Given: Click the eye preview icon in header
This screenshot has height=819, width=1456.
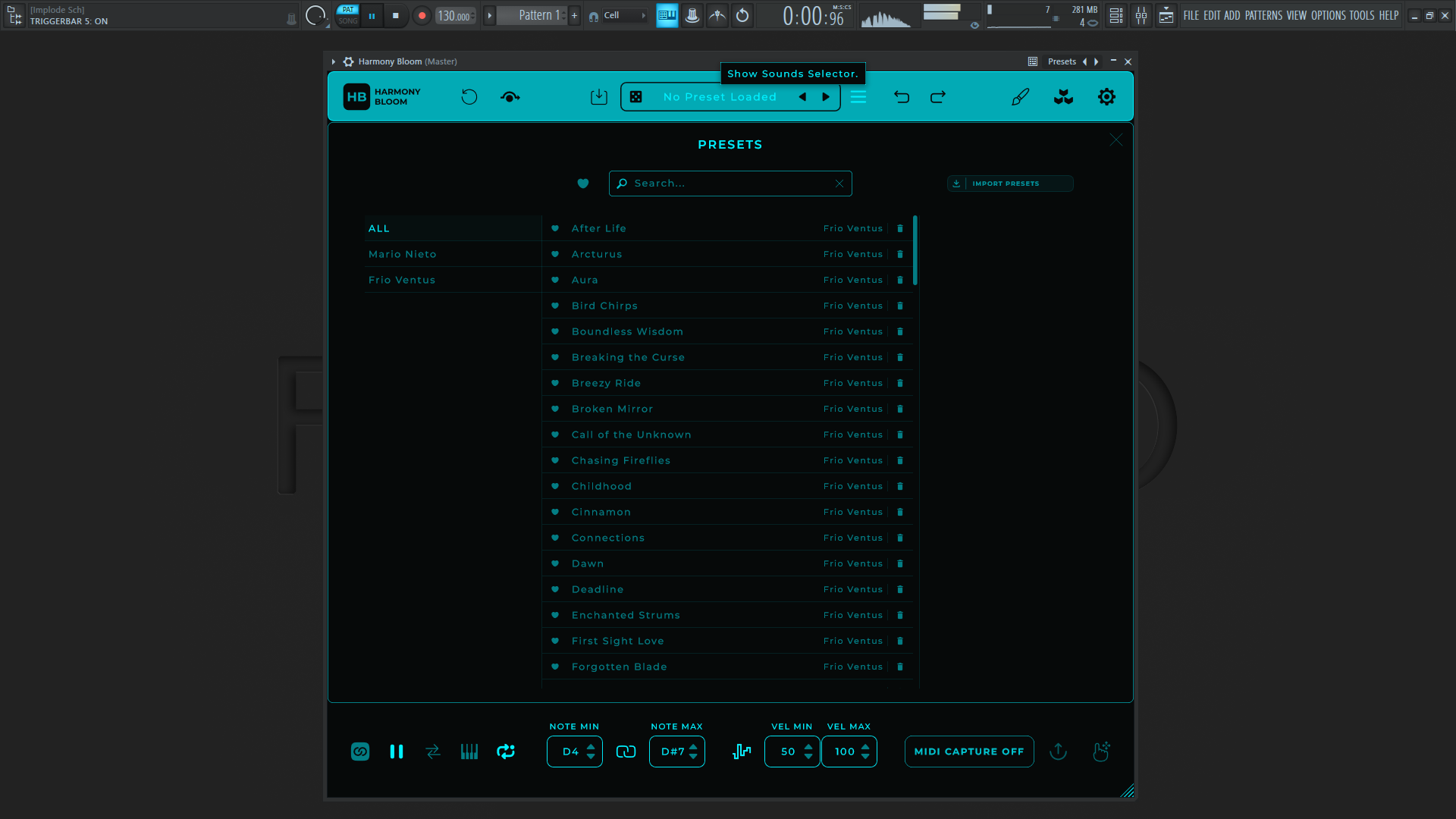Looking at the screenshot, I should pyautogui.click(x=510, y=97).
